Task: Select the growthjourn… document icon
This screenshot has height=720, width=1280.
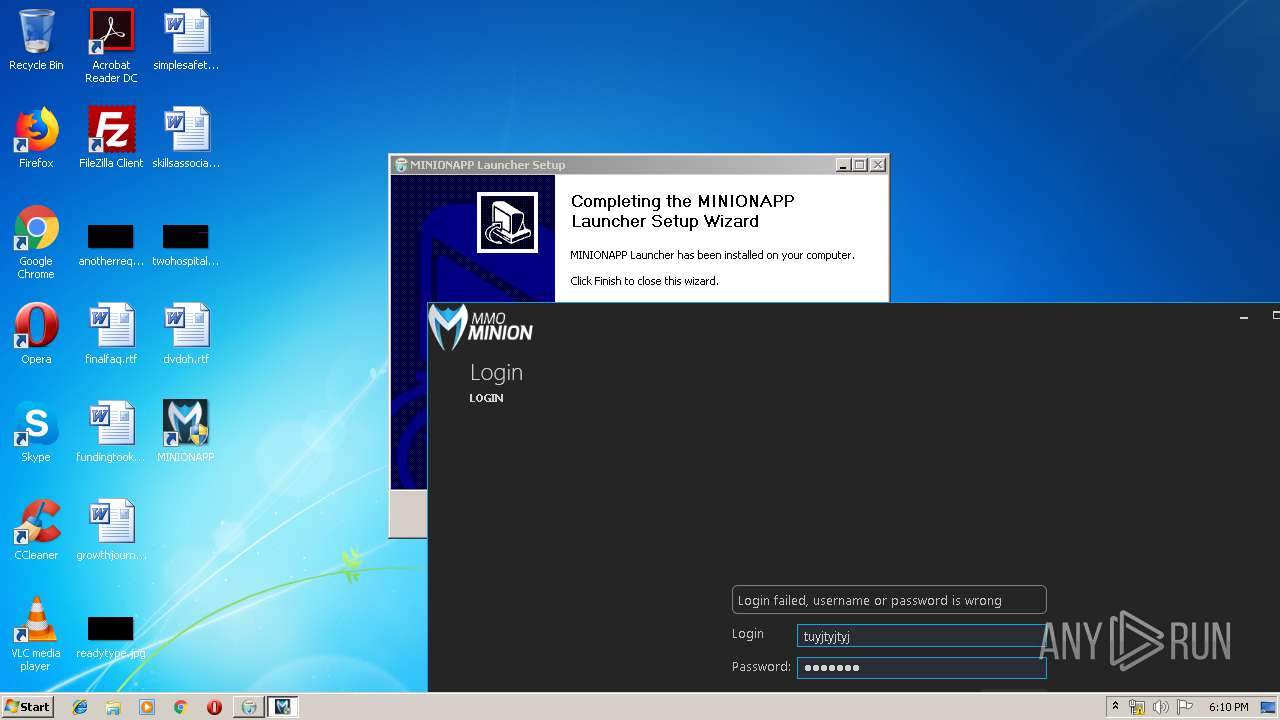Action: [111, 531]
